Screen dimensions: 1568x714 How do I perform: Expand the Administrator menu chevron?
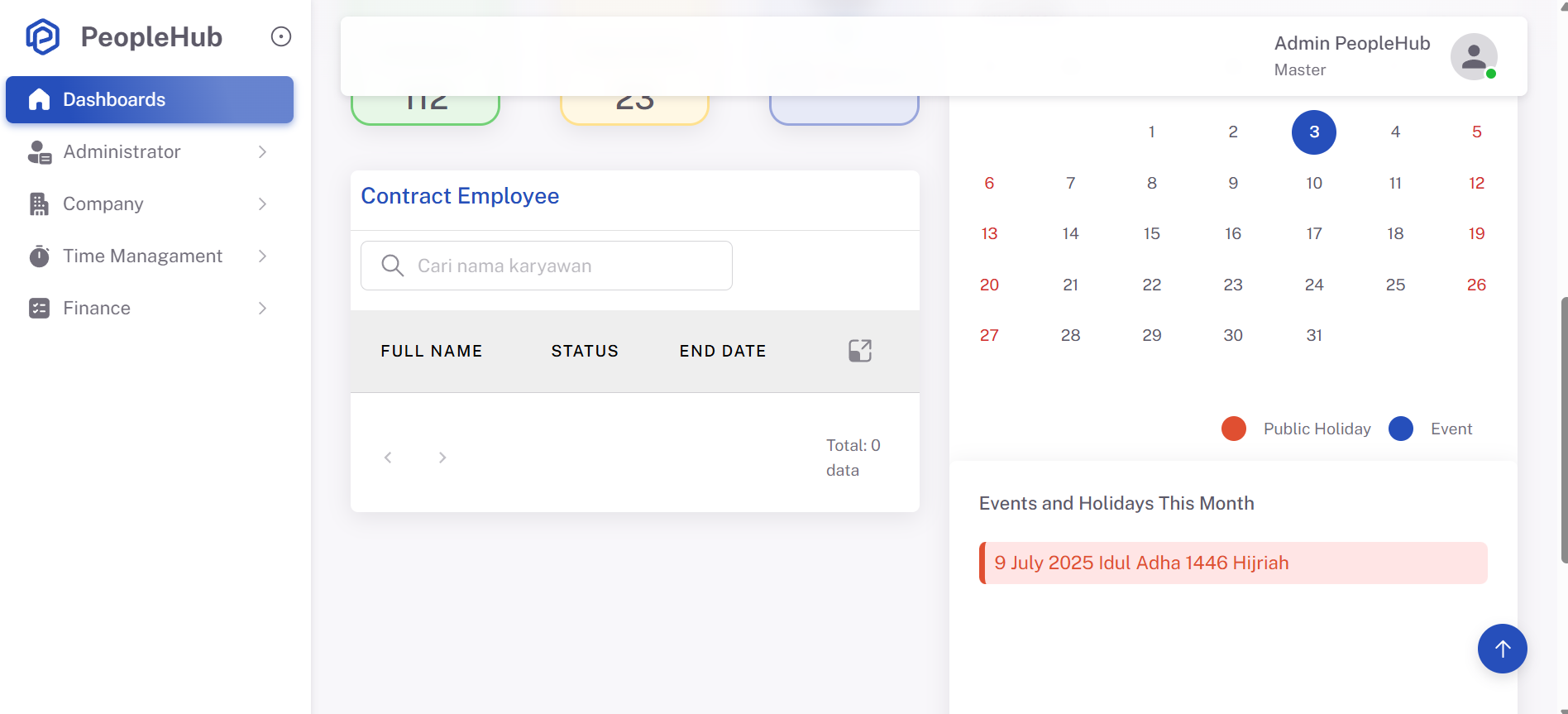tap(262, 151)
